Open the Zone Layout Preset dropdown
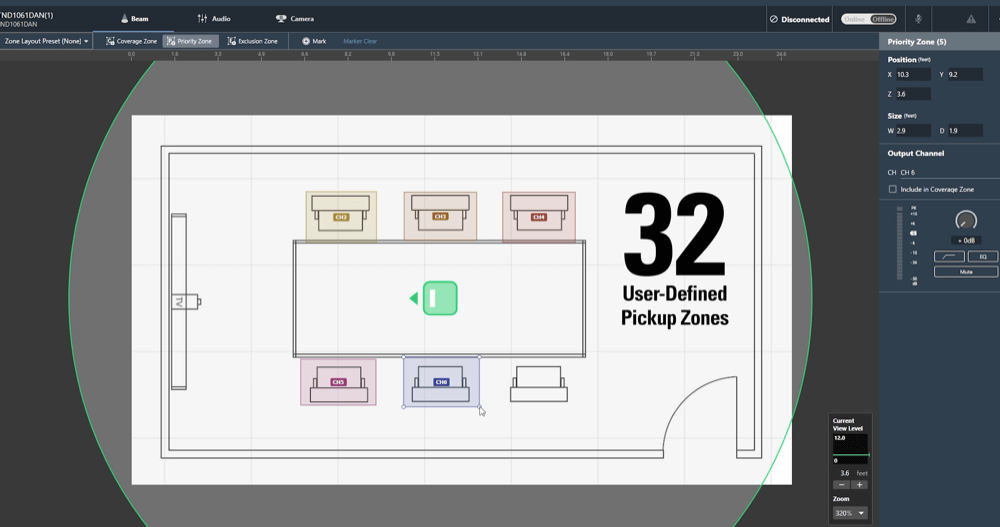The height and width of the screenshot is (527, 1000). pyautogui.click(x=46, y=41)
